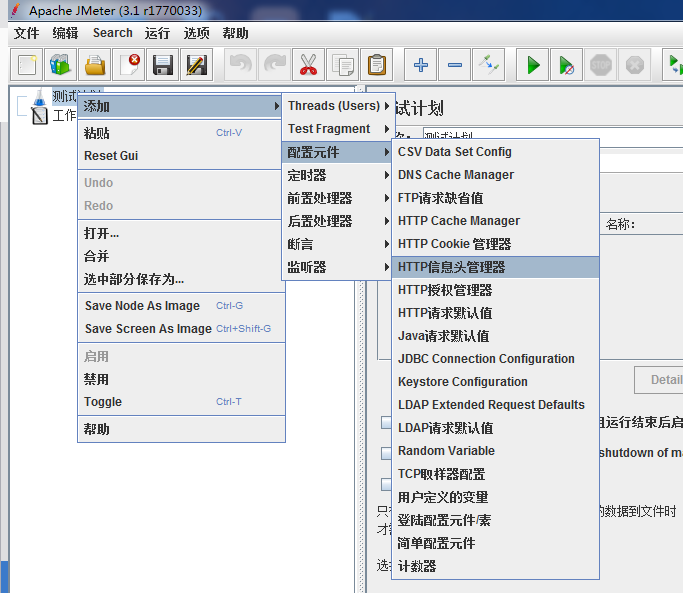The height and width of the screenshot is (593, 683).
Task: Click the Collapse All minus icon
Action: (x=454, y=65)
